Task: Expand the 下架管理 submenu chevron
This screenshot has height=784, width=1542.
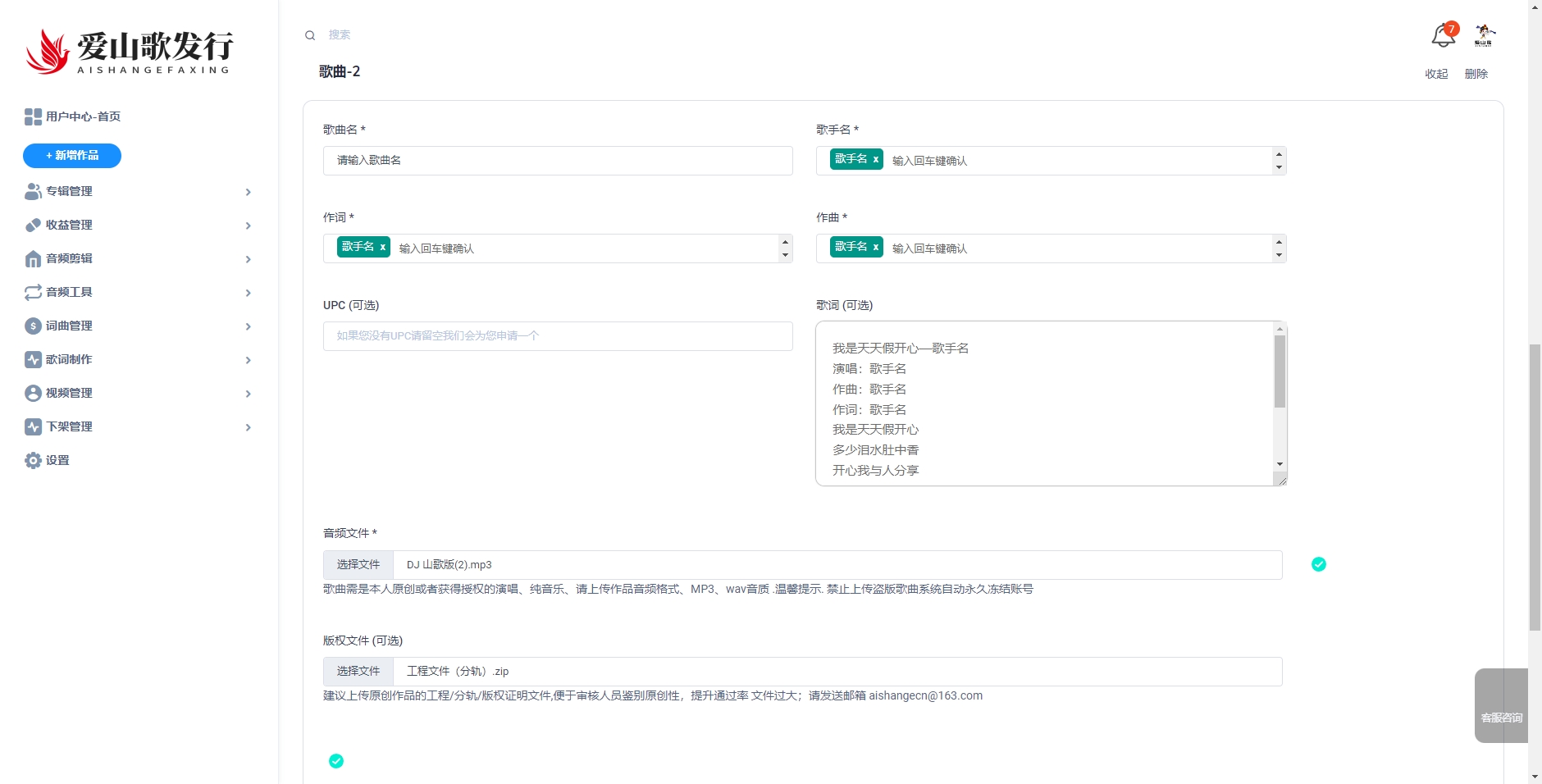Action: (x=248, y=427)
